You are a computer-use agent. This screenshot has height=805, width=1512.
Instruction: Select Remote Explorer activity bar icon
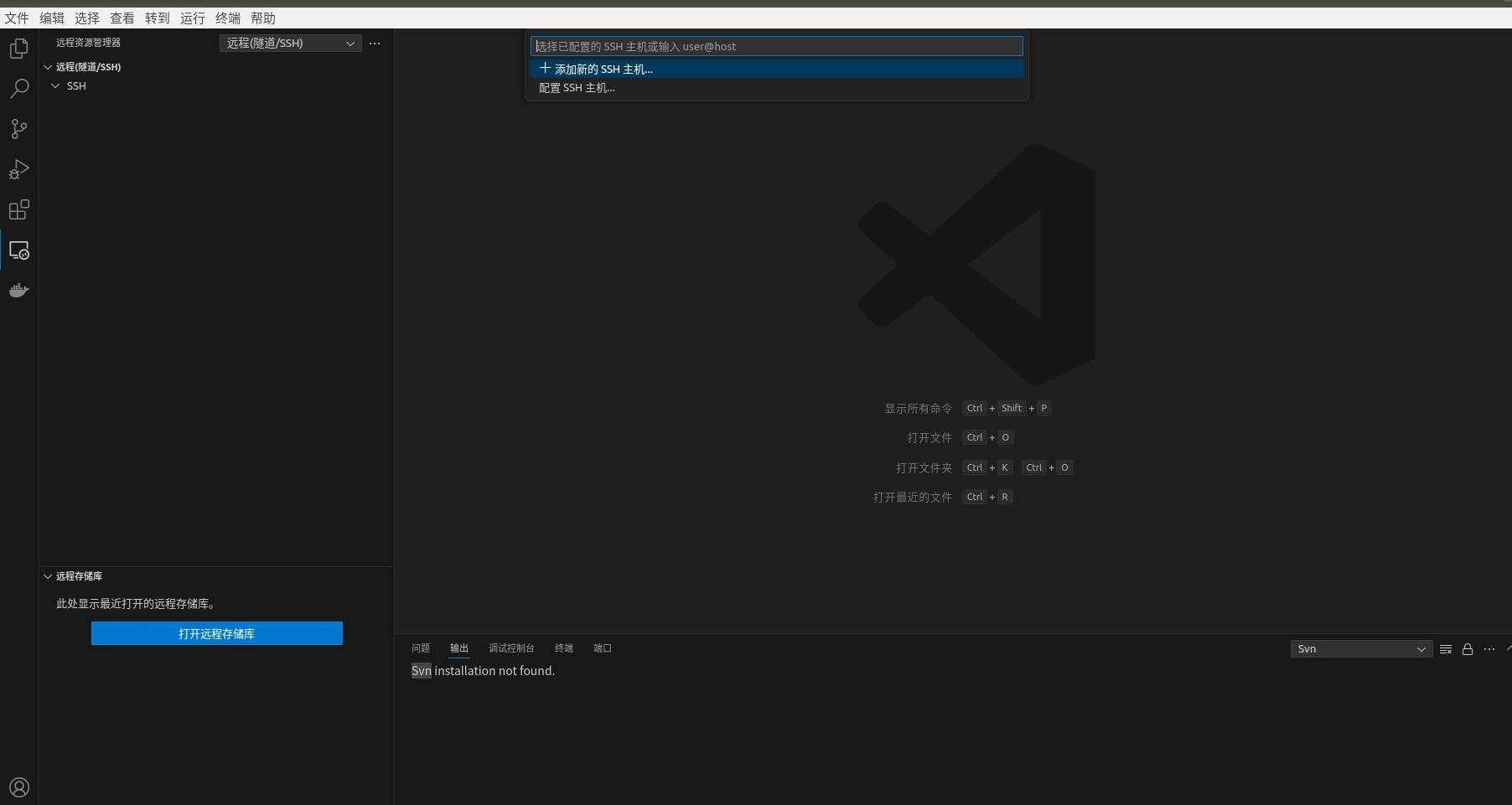point(18,250)
